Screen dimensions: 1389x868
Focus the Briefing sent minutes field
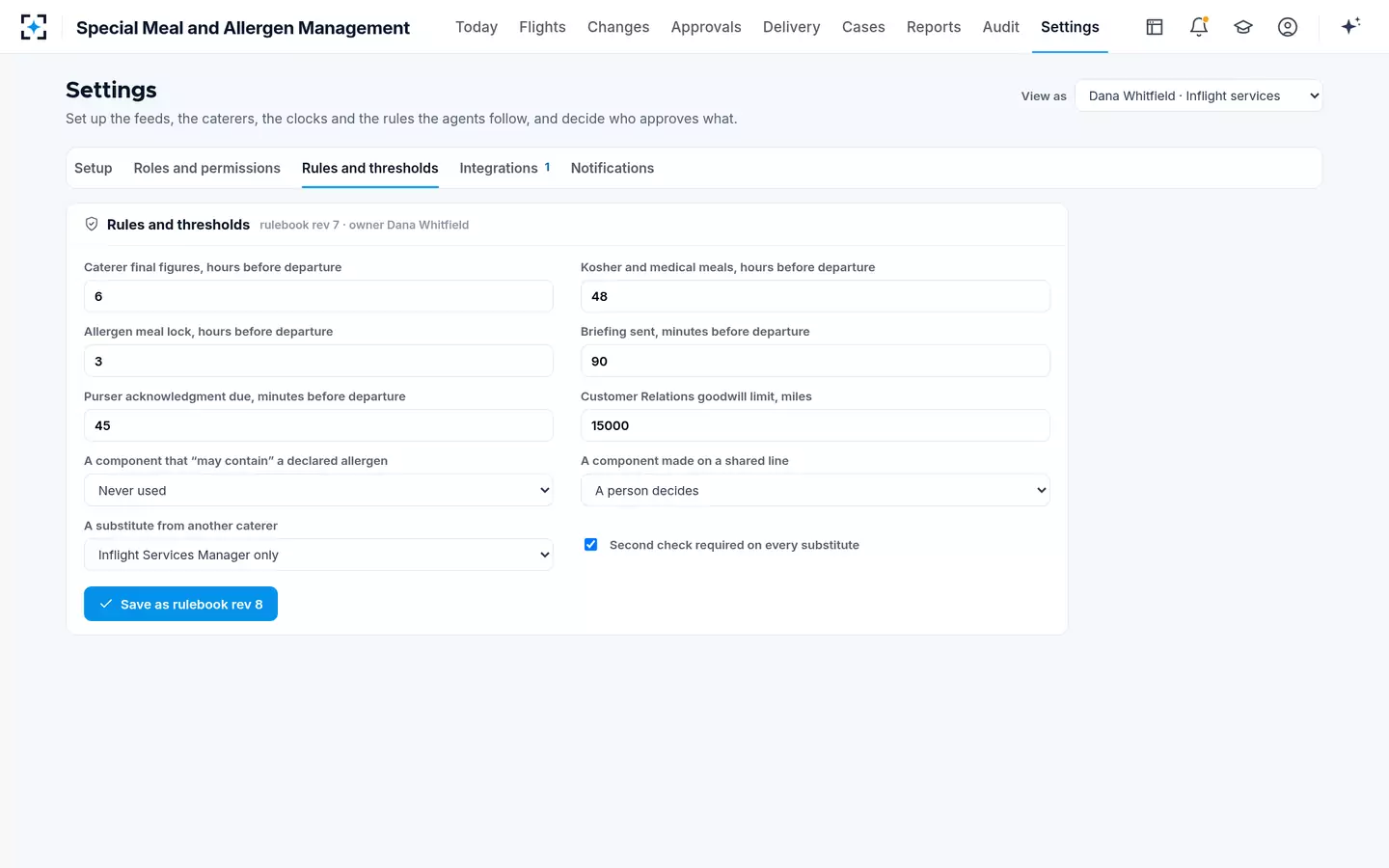[815, 361]
